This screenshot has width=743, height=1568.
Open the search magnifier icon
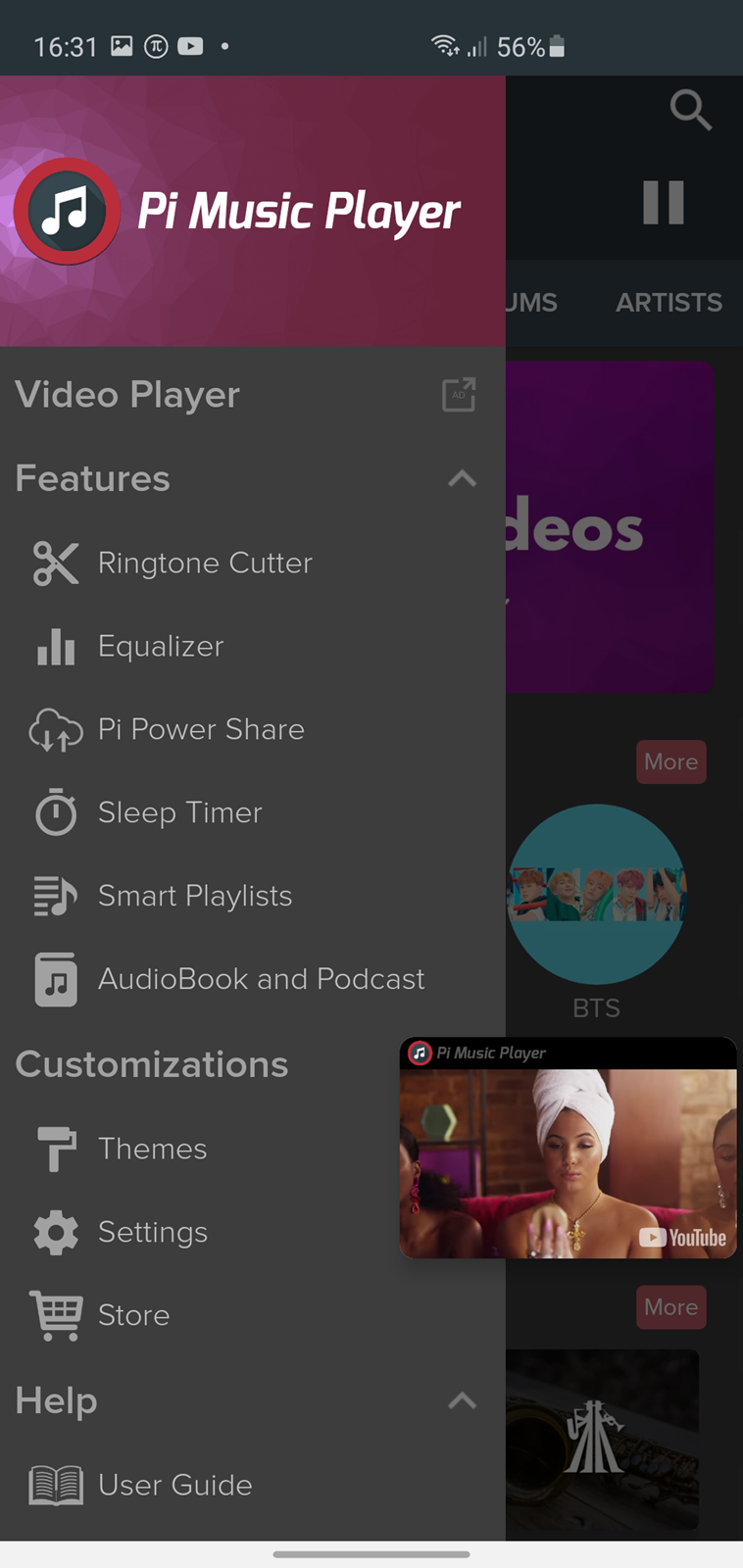(690, 110)
